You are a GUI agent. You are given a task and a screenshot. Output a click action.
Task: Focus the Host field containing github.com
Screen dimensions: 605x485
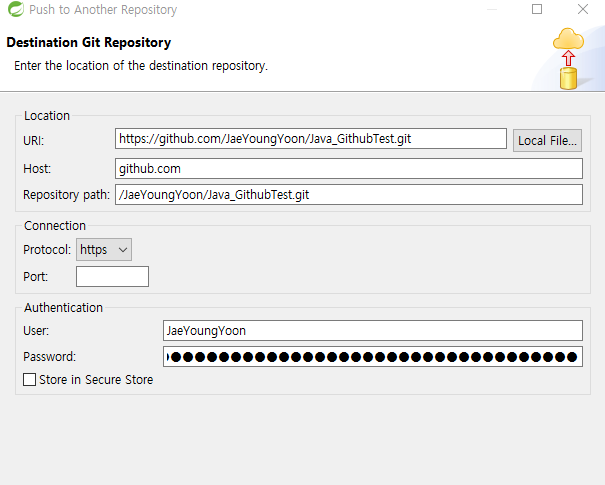[349, 169]
